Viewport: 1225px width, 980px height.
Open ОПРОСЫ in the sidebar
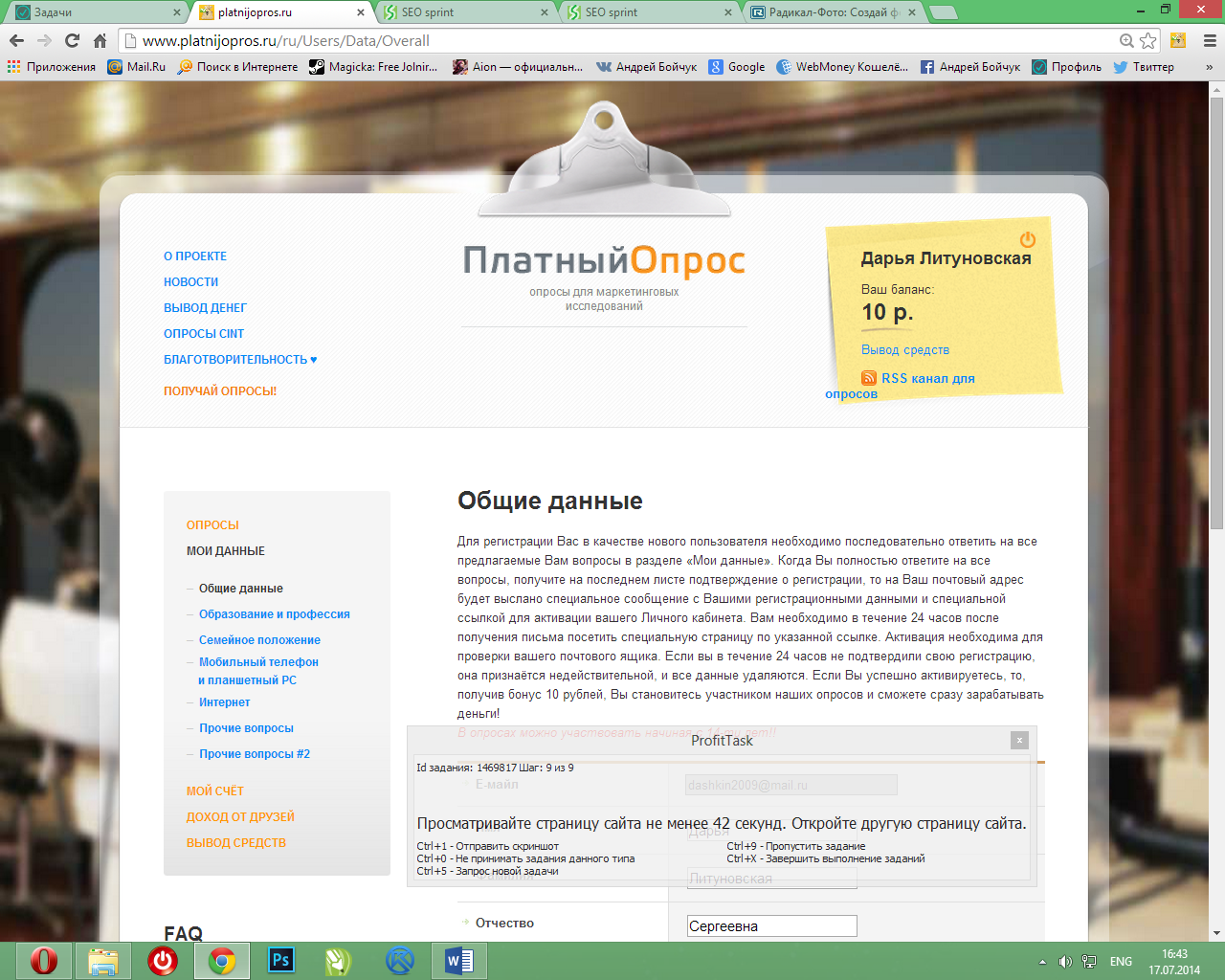tap(212, 525)
